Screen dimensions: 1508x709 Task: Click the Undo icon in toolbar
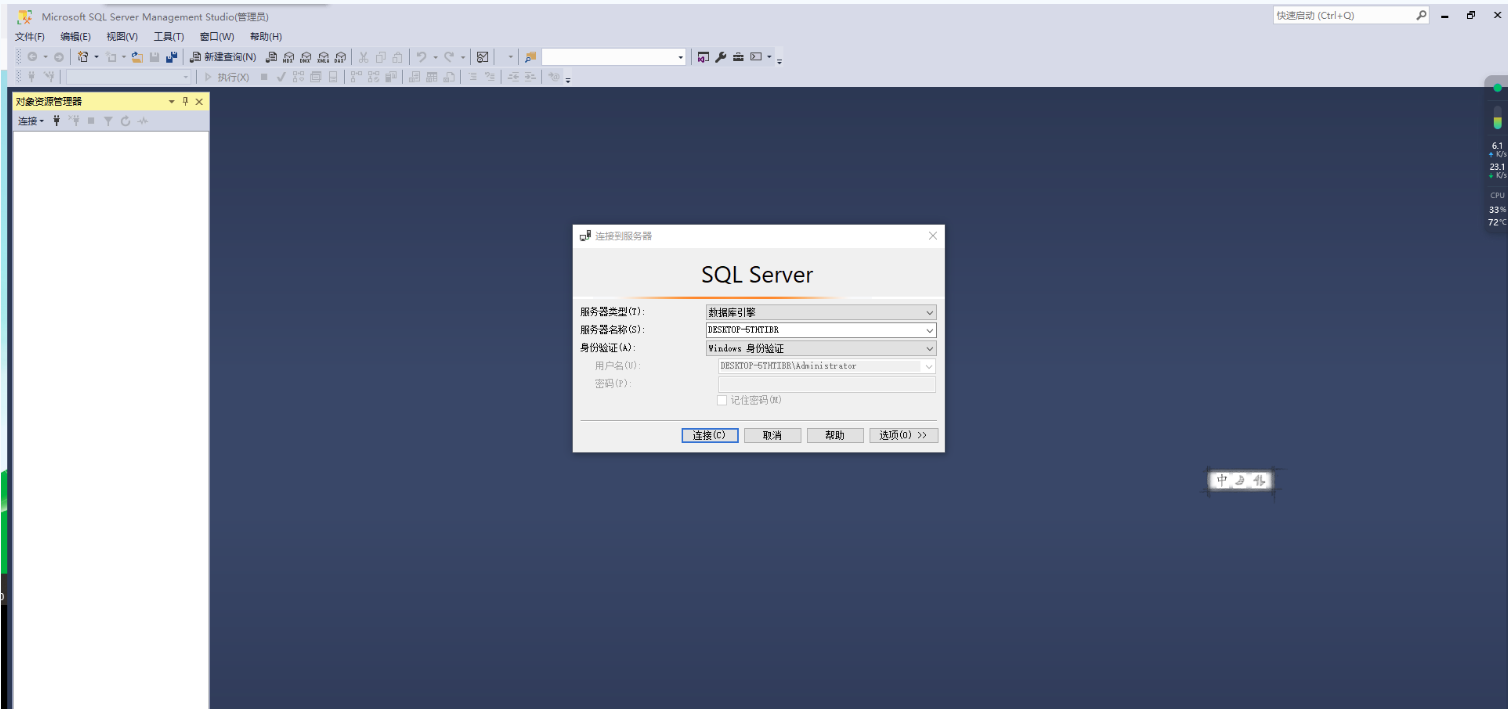pos(421,57)
